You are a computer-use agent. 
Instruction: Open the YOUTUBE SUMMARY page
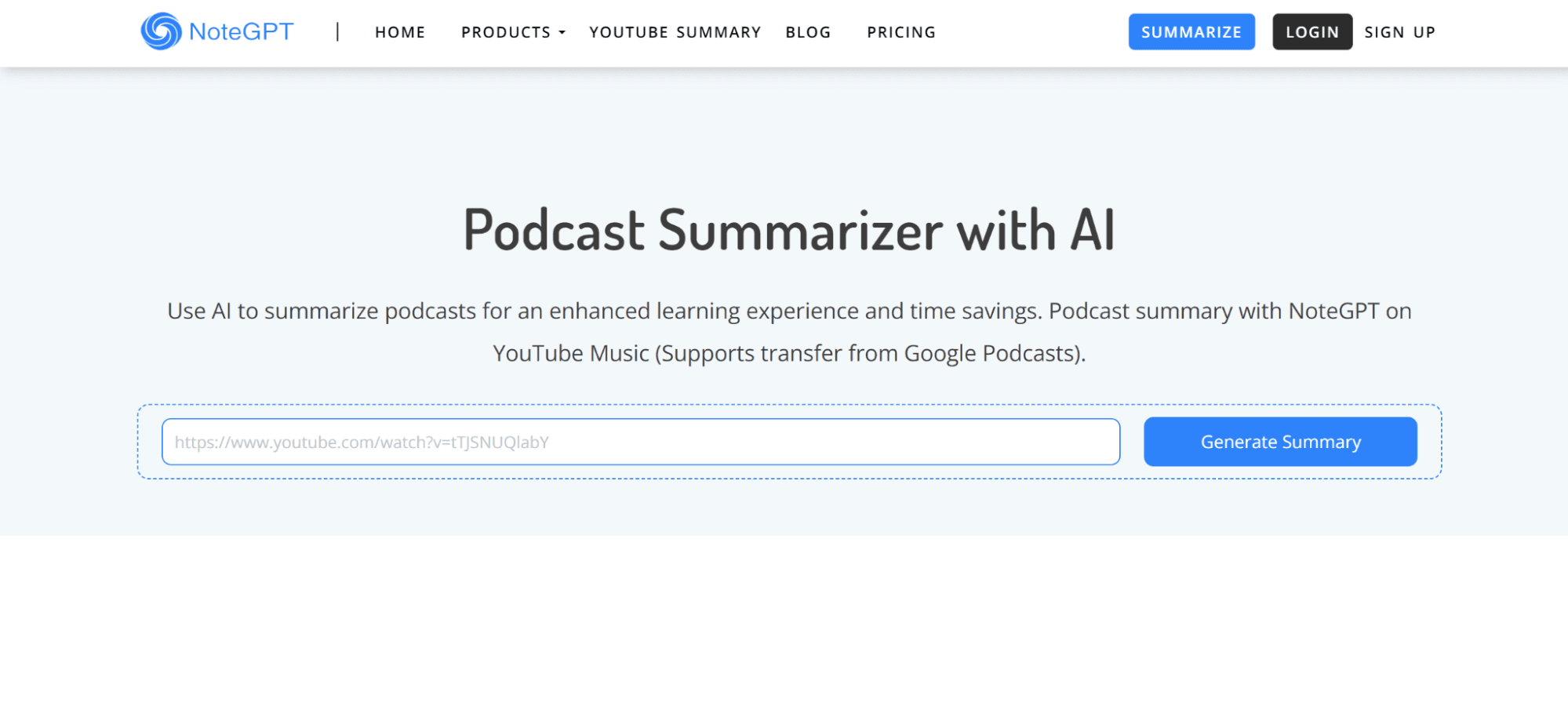tap(675, 32)
